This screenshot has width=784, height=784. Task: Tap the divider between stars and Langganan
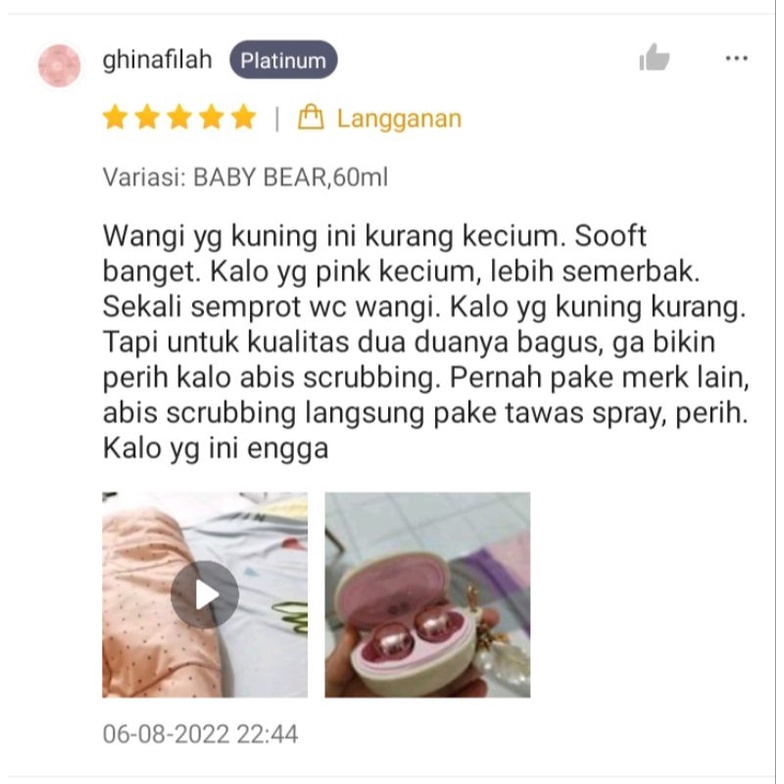(277, 119)
